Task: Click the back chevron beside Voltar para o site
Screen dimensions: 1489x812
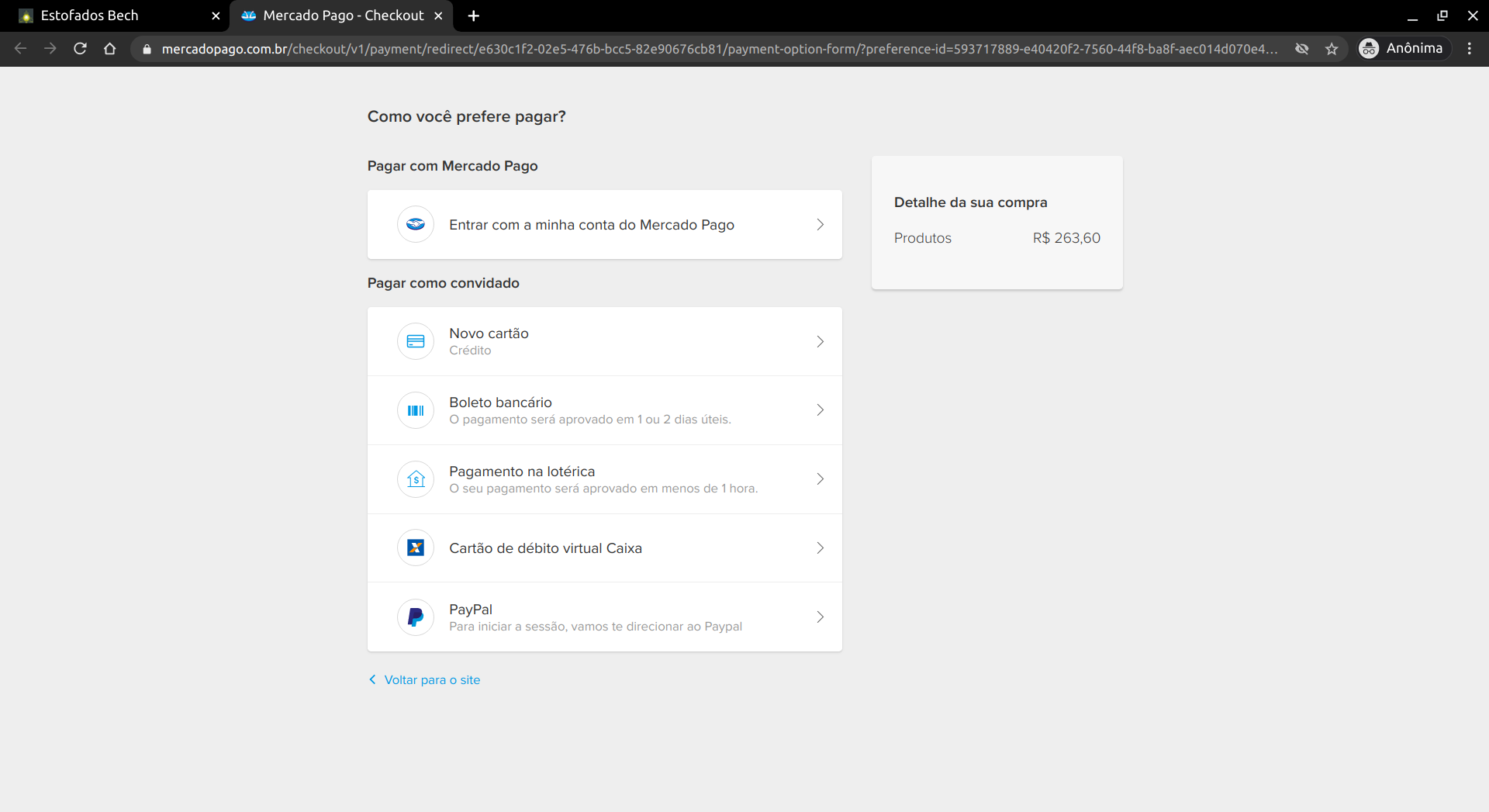Action: pos(372,679)
